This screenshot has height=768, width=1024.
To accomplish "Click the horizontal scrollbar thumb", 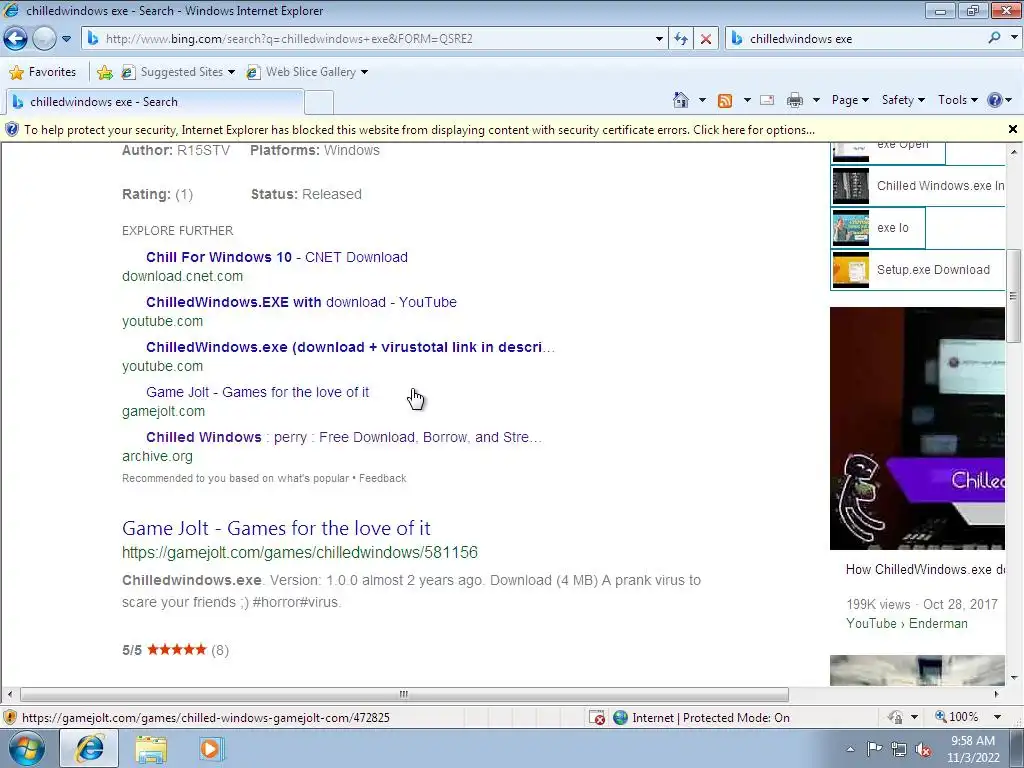I will (x=404, y=694).
